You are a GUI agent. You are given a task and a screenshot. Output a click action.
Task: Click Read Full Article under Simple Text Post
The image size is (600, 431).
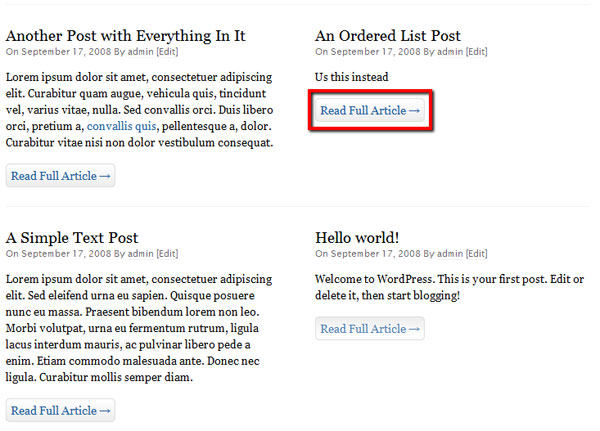pyautogui.click(x=60, y=411)
